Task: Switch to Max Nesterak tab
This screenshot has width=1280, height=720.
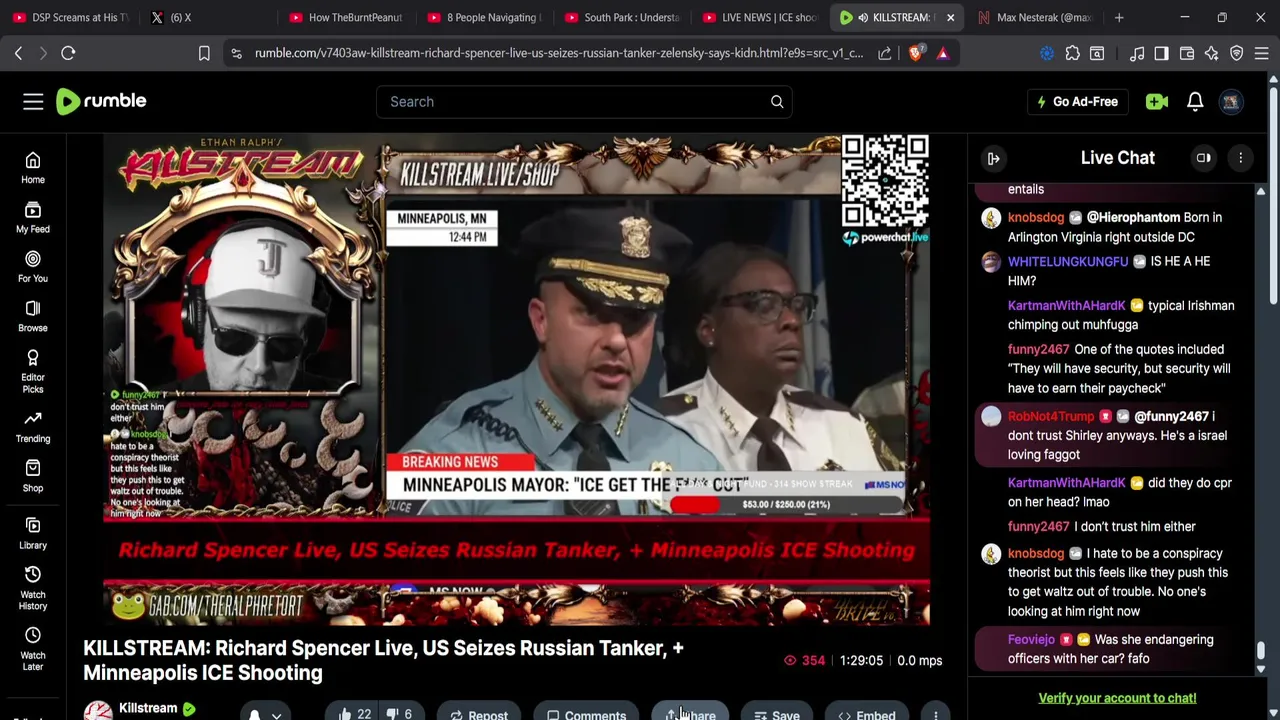Action: tap(1035, 17)
